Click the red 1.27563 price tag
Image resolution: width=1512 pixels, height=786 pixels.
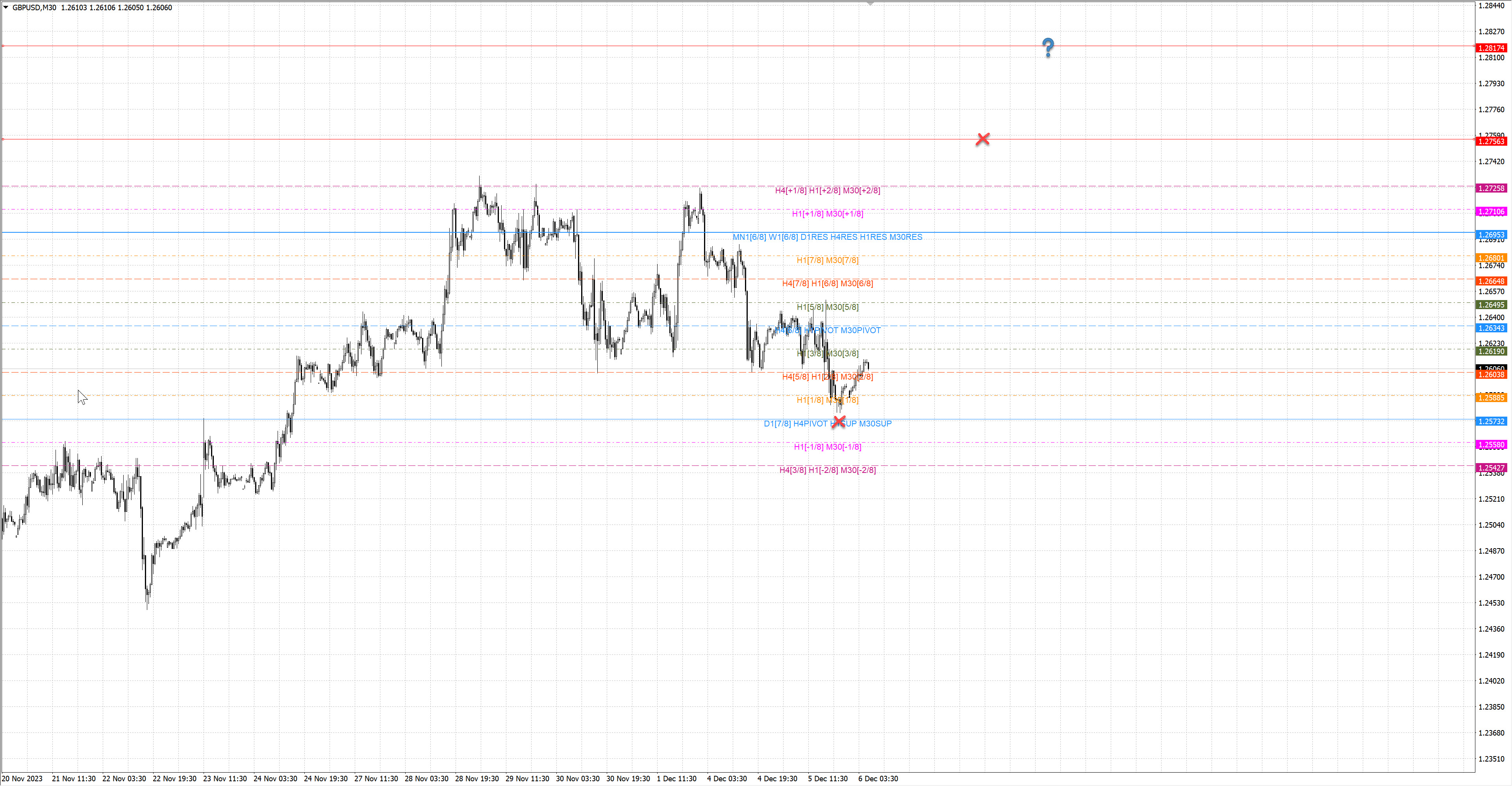point(1491,141)
